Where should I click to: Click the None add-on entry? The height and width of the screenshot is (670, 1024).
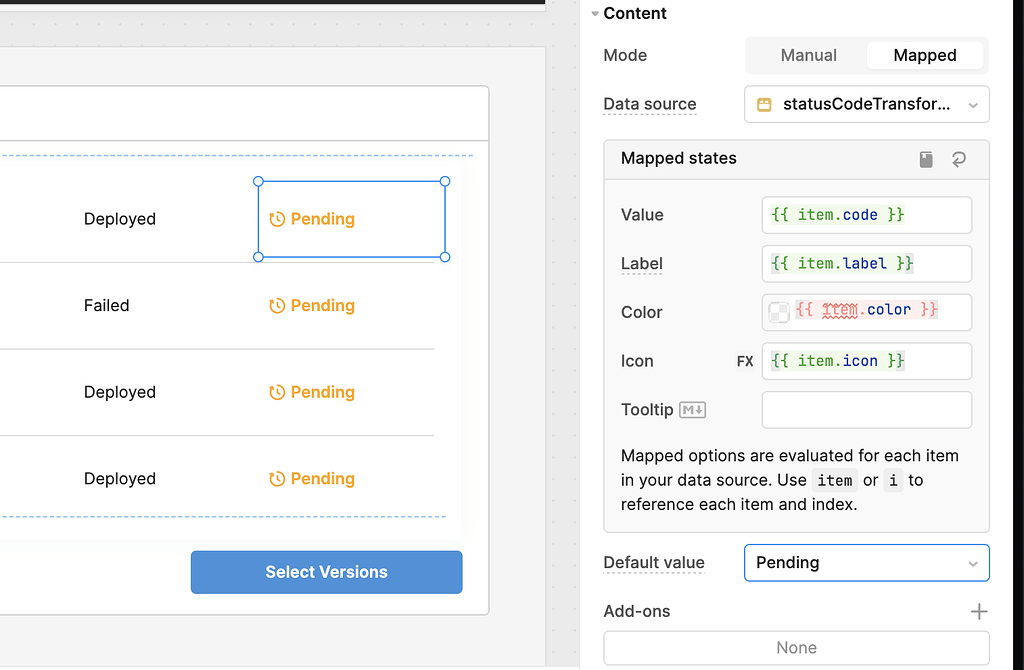pyautogui.click(x=795, y=647)
